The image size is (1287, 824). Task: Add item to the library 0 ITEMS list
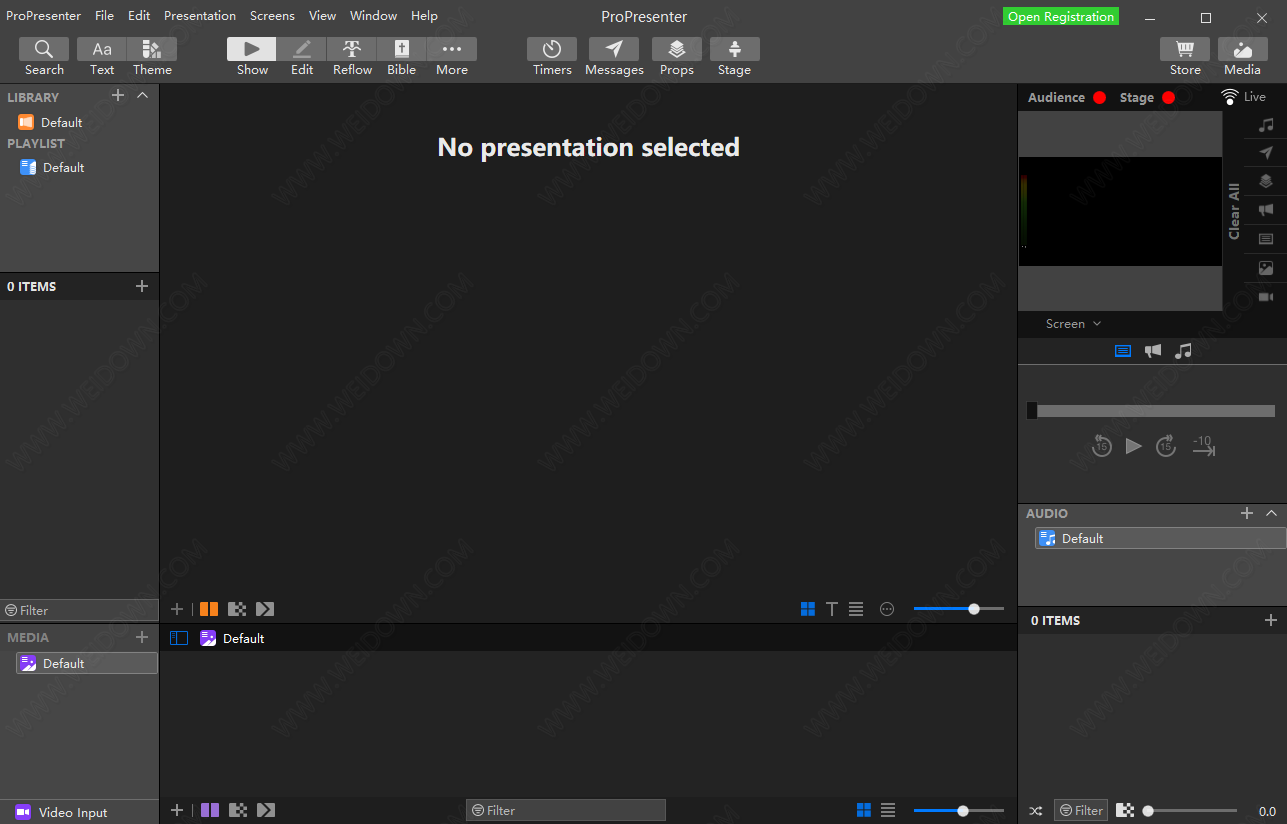[x=141, y=286]
